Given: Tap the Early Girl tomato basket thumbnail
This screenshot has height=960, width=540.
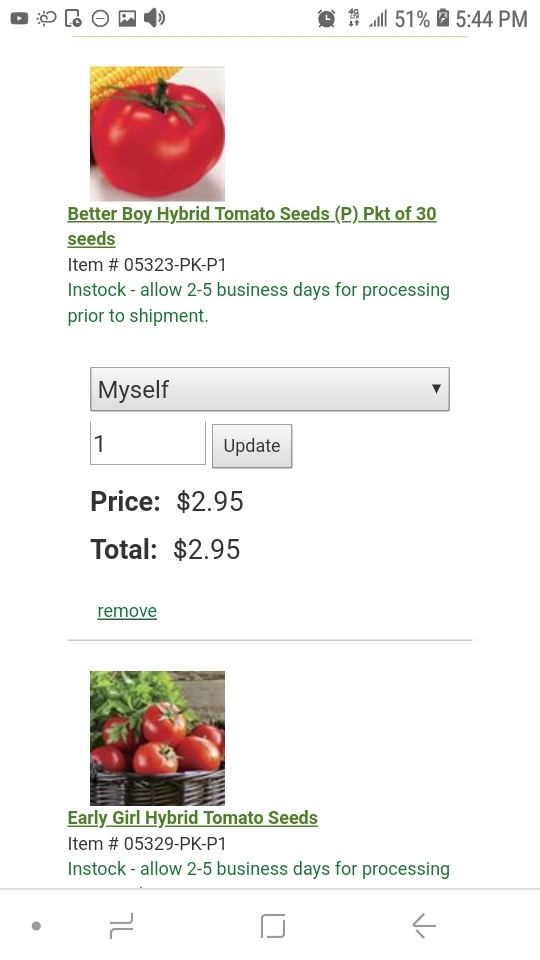Looking at the screenshot, I should pyautogui.click(x=157, y=738).
